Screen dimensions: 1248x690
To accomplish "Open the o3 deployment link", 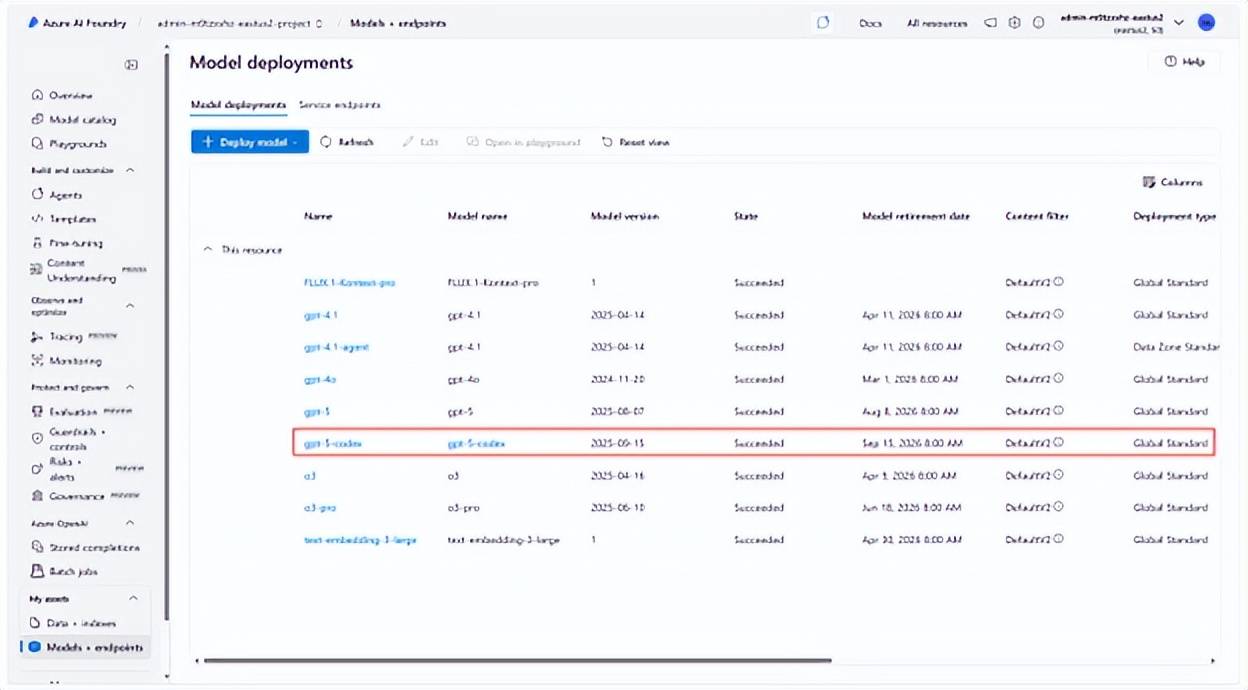I will (310, 476).
